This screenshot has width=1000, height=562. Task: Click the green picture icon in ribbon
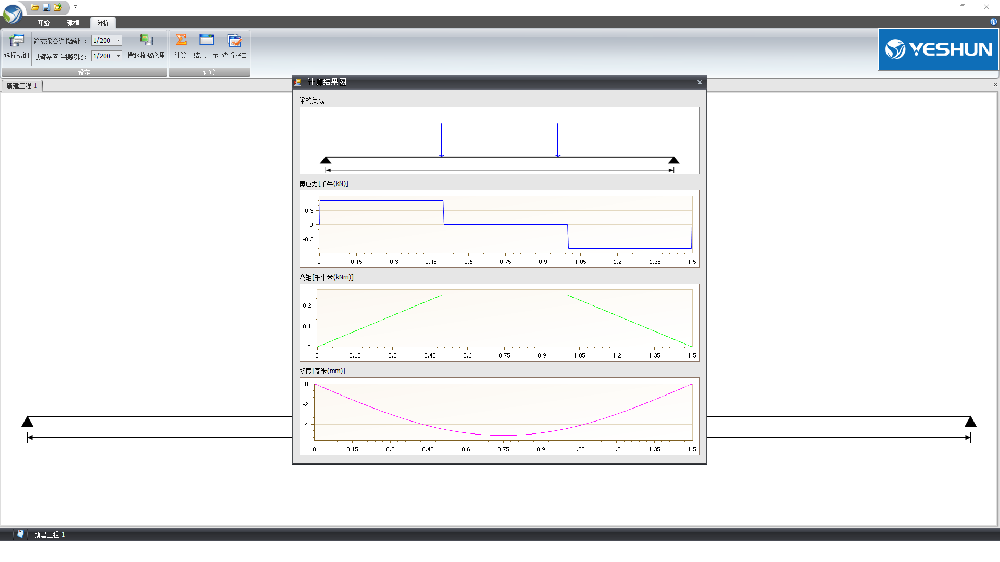tap(146, 41)
